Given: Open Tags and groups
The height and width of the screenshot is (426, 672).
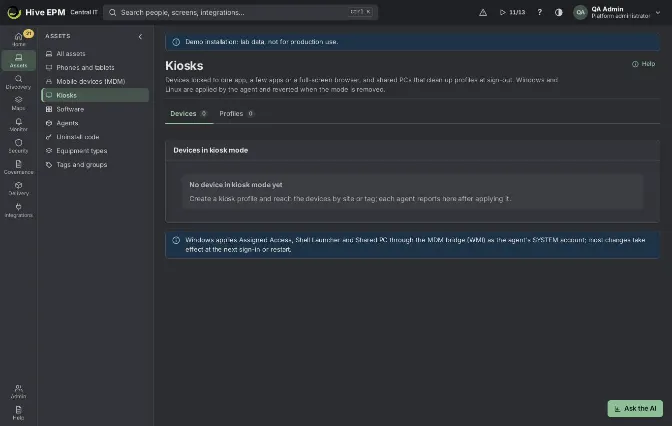Looking at the screenshot, I should (95, 165).
